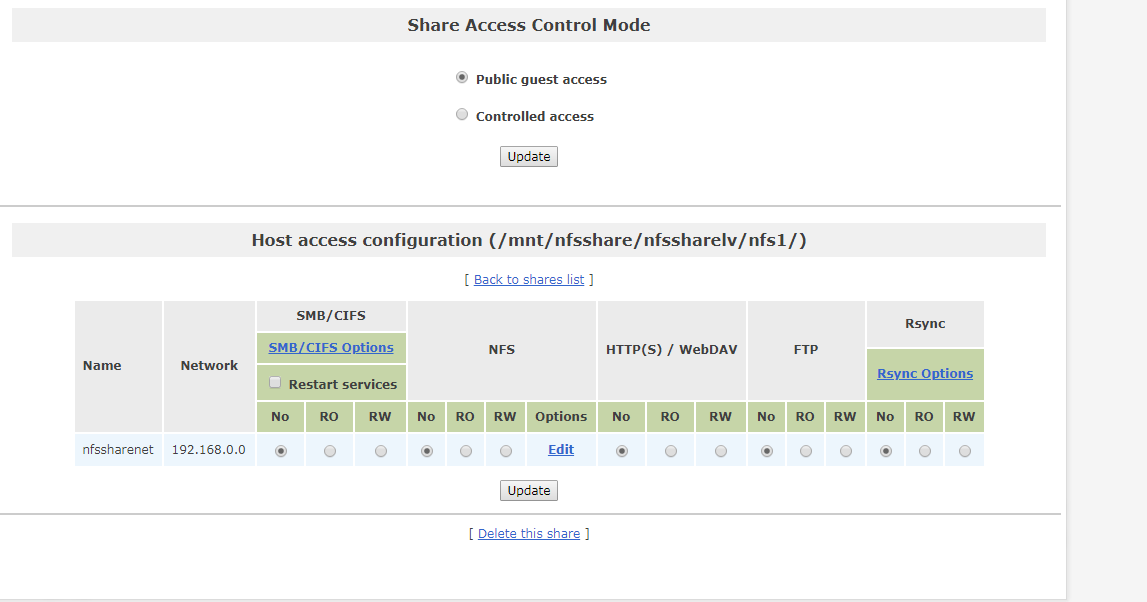The width and height of the screenshot is (1147, 602).
Task: Set NFS access to RW for nfssharenet
Action: tap(505, 450)
